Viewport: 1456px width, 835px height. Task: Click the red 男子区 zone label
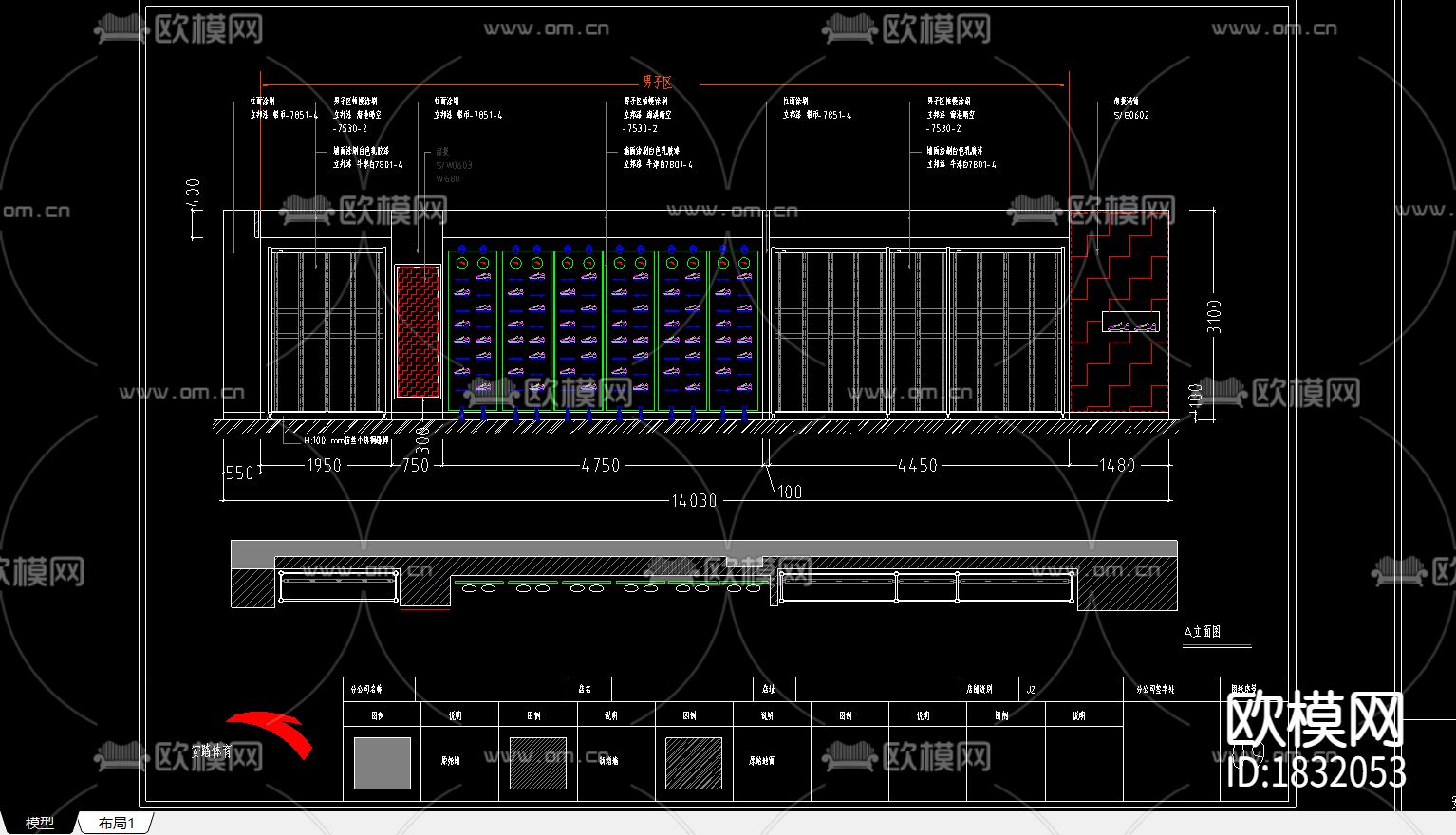coord(657,83)
